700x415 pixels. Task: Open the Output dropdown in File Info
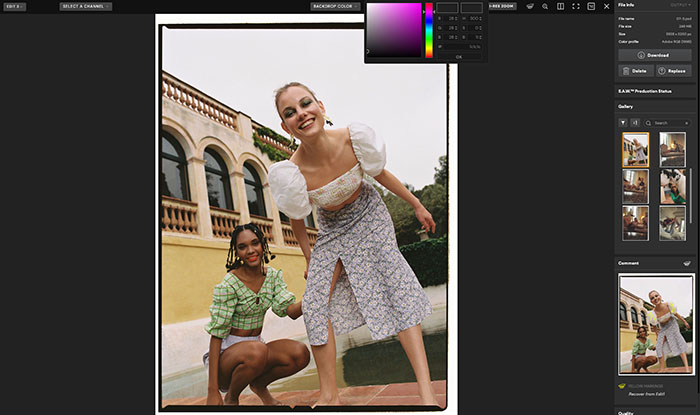coord(680,5)
